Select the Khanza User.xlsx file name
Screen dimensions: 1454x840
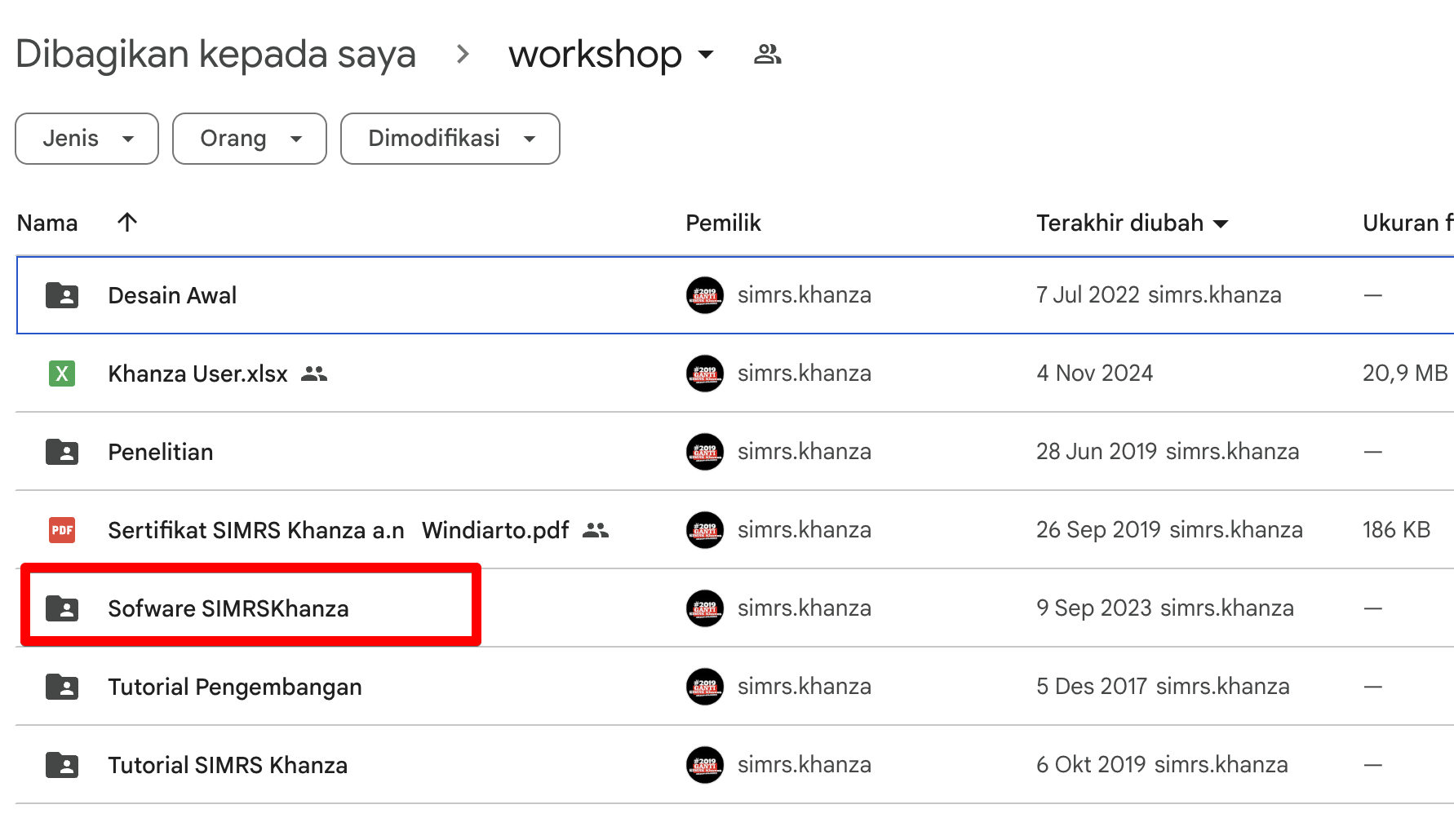(x=198, y=374)
